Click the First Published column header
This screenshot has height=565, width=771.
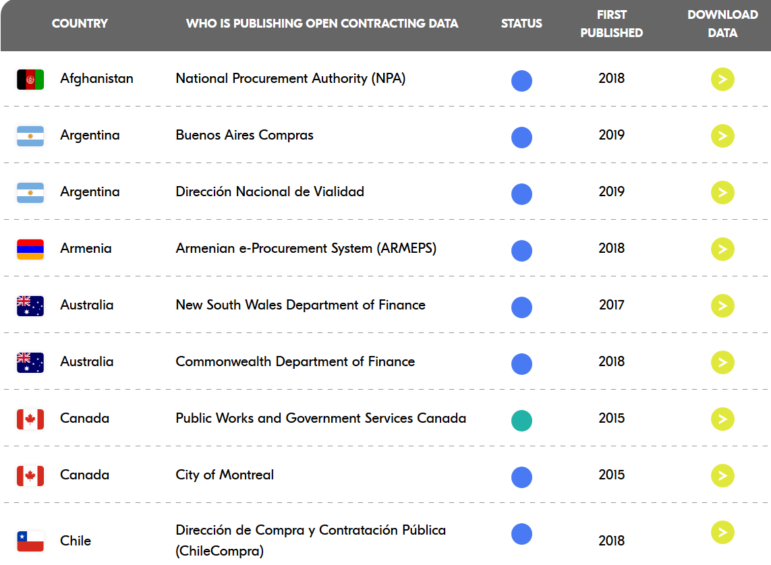(x=611, y=24)
